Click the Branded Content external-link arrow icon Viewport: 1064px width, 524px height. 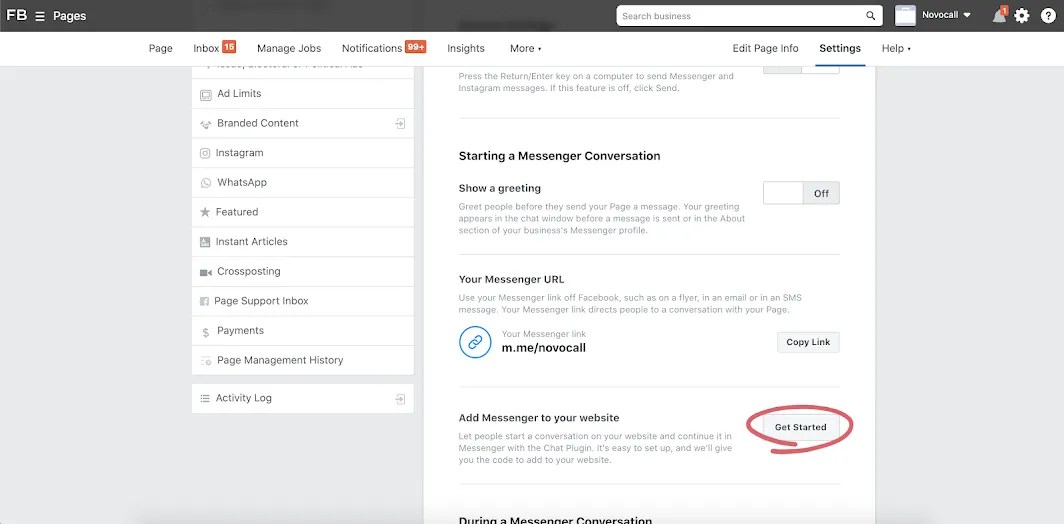[400, 124]
